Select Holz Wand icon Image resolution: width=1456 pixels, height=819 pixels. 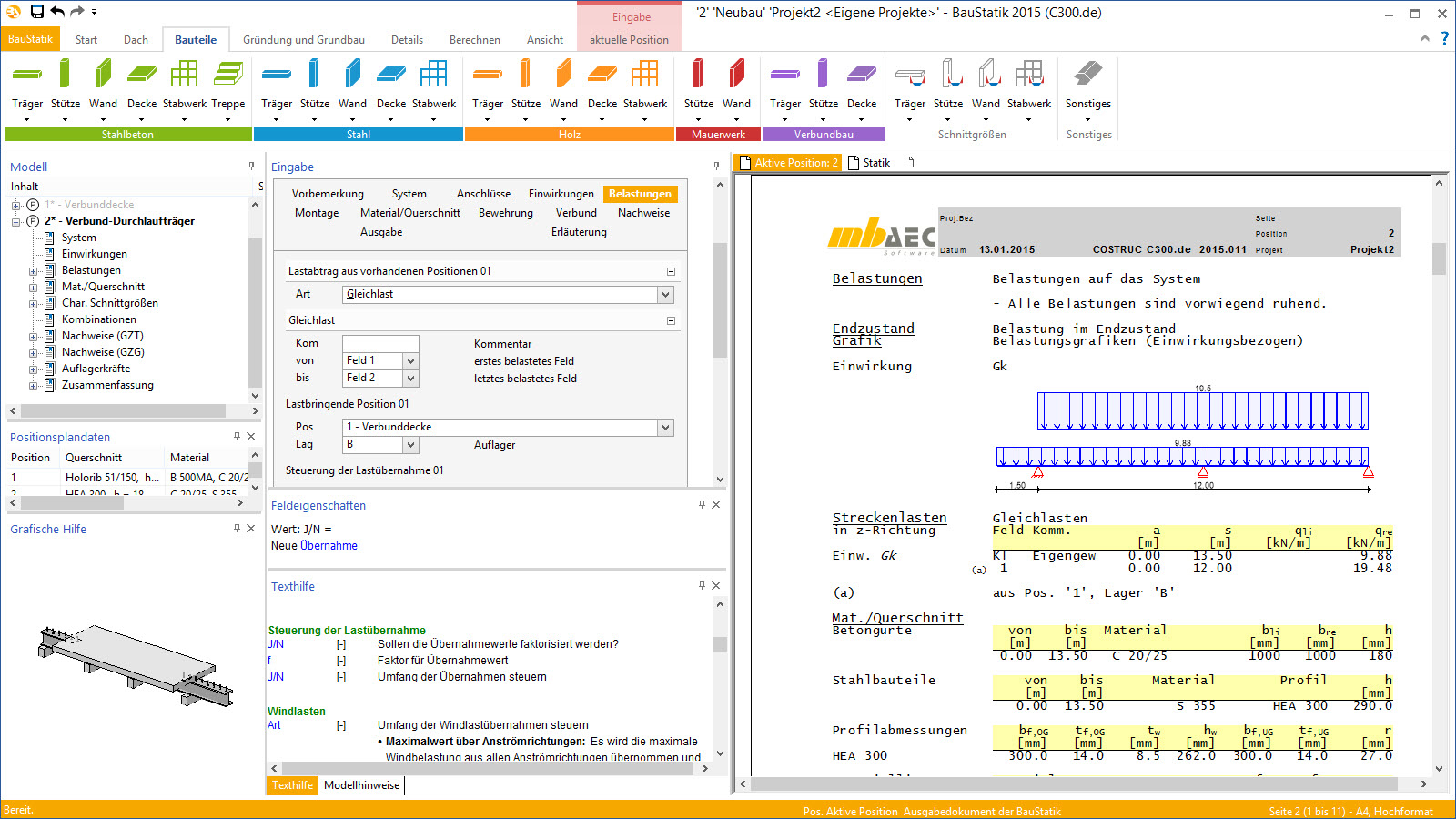tap(564, 75)
